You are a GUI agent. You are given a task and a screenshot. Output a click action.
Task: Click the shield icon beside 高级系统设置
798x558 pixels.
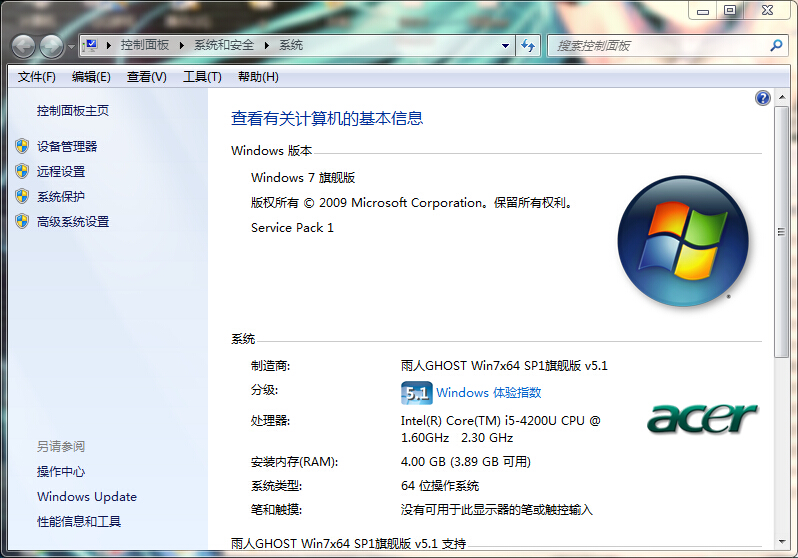click(22, 221)
